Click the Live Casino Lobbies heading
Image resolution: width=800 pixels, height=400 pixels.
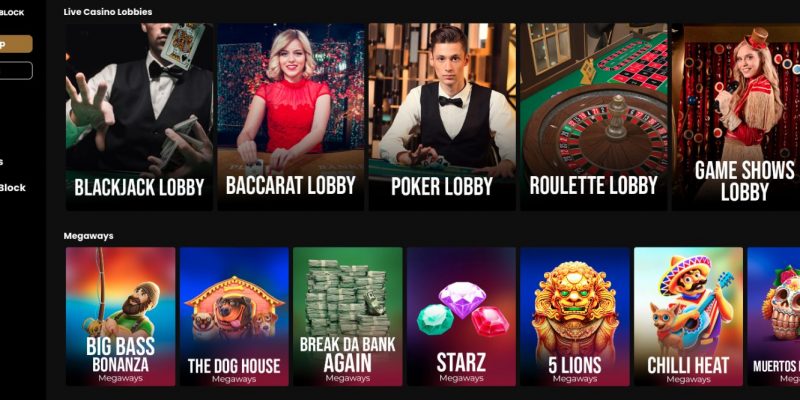[x=108, y=12]
